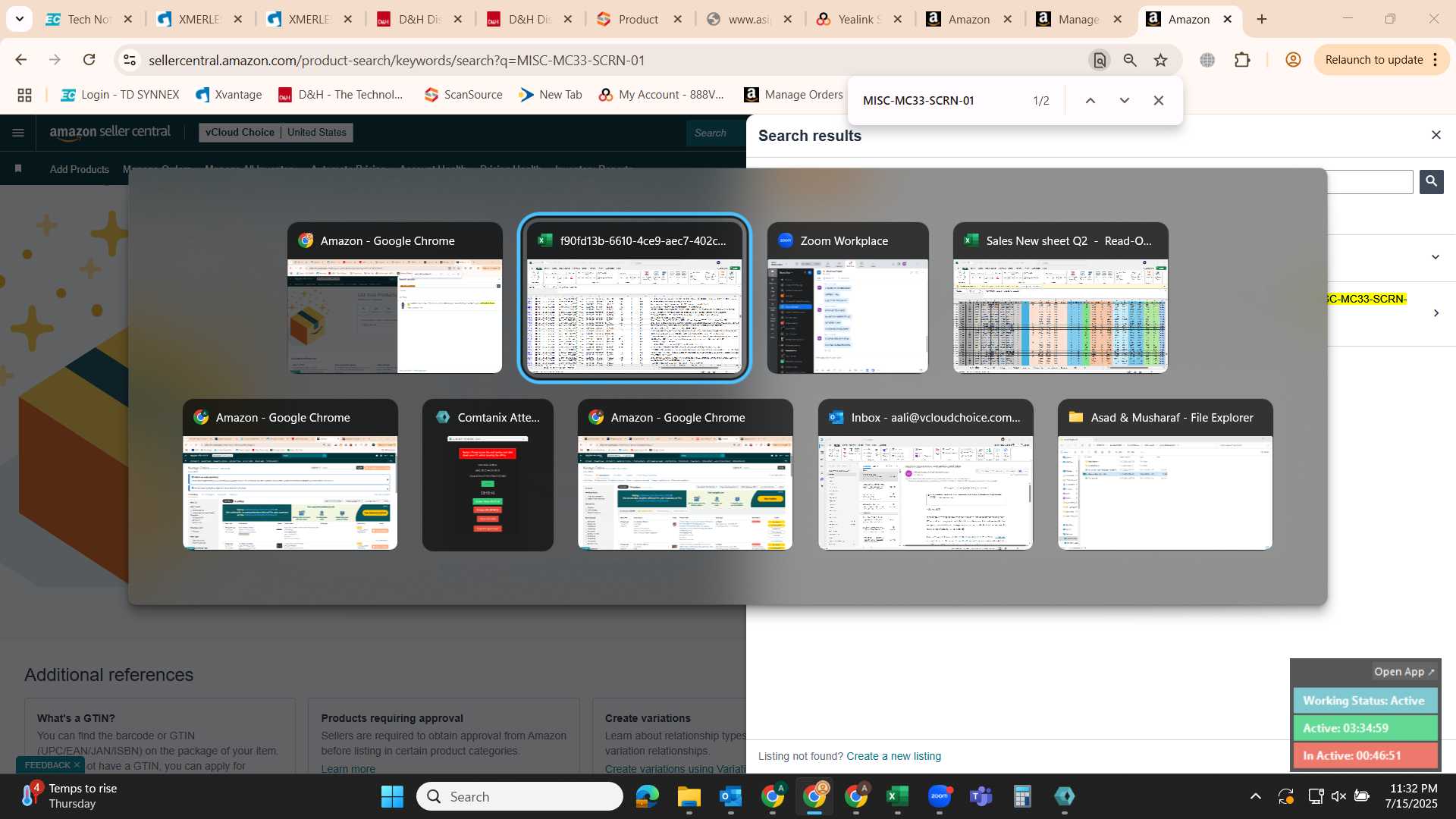Open Excel from the taskbar
The height and width of the screenshot is (819, 1456).
[898, 796]
